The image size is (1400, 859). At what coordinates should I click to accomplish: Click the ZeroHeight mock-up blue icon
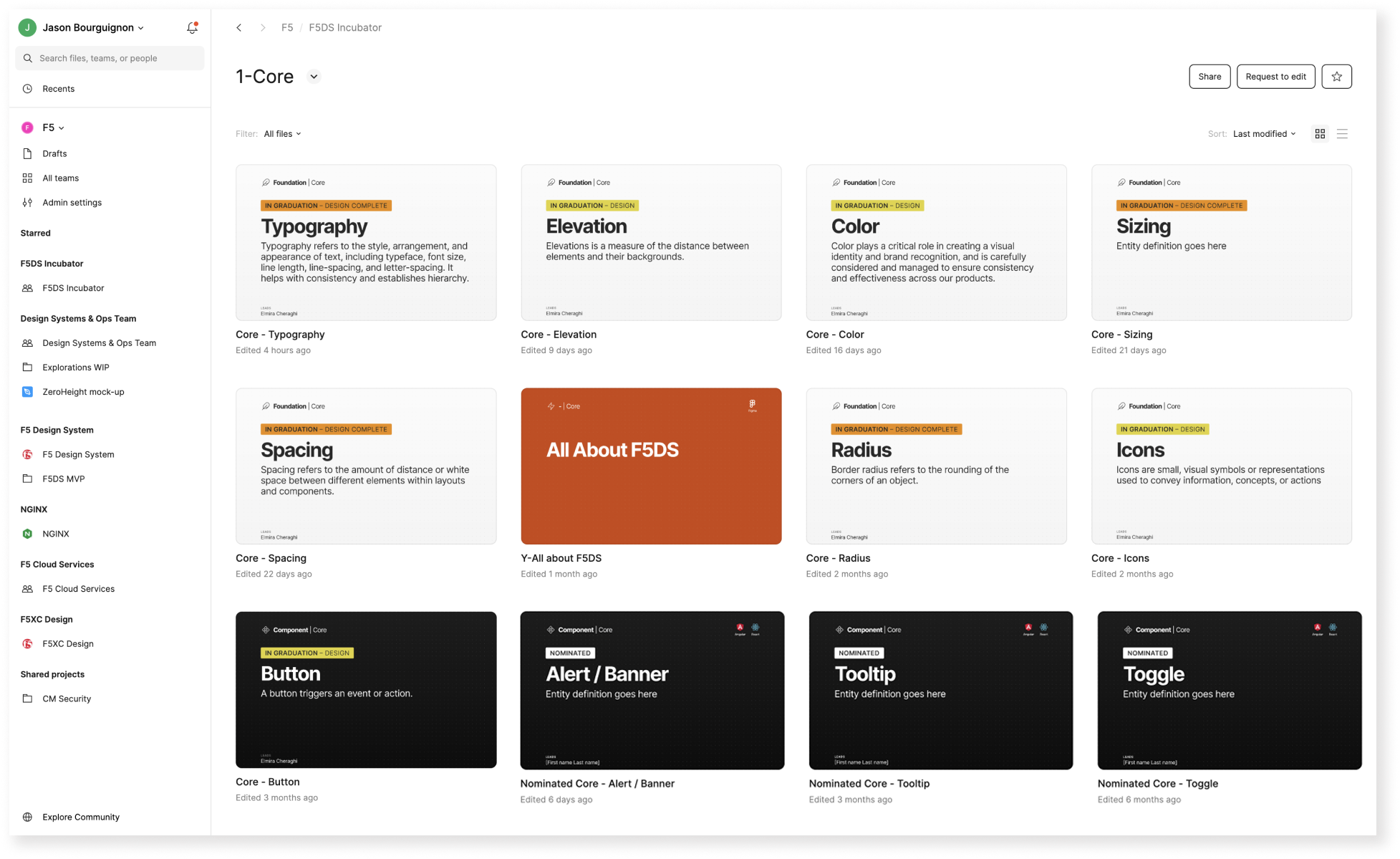pyautogui.click(x=27, y=392)
